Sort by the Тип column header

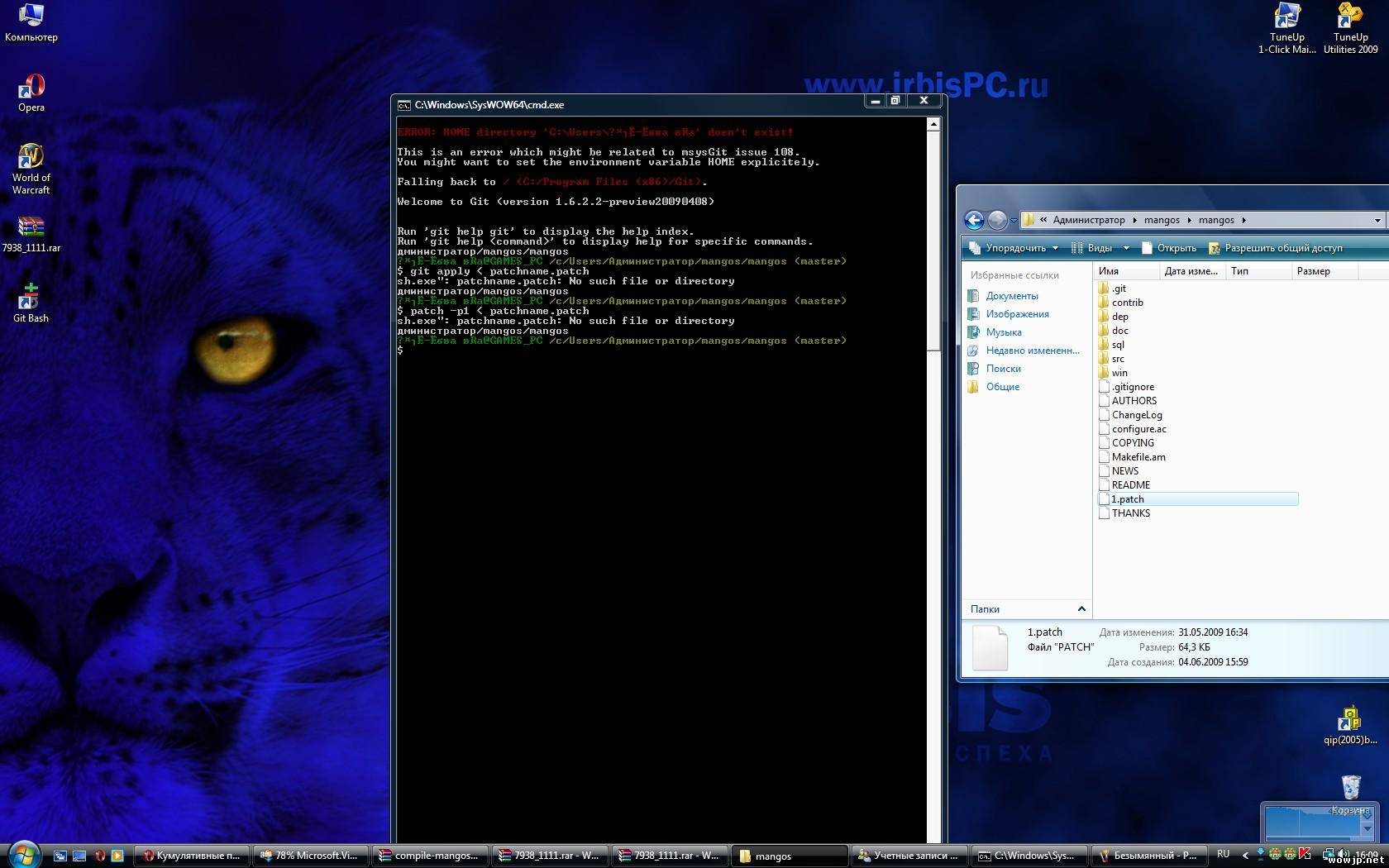tap(1258, 271)
